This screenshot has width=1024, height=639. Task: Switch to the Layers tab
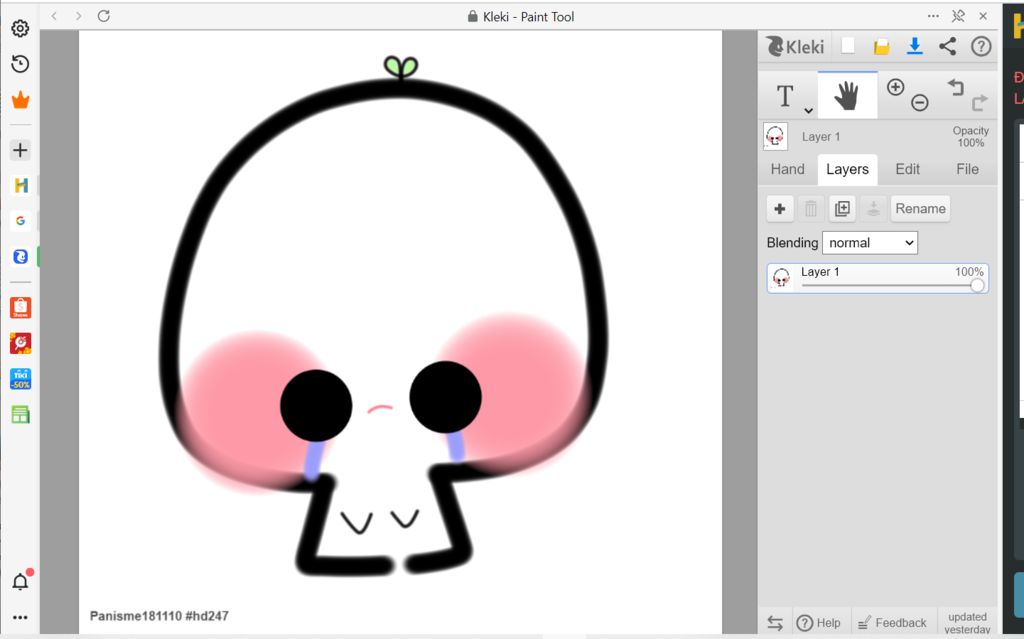(x=847, y=169)
